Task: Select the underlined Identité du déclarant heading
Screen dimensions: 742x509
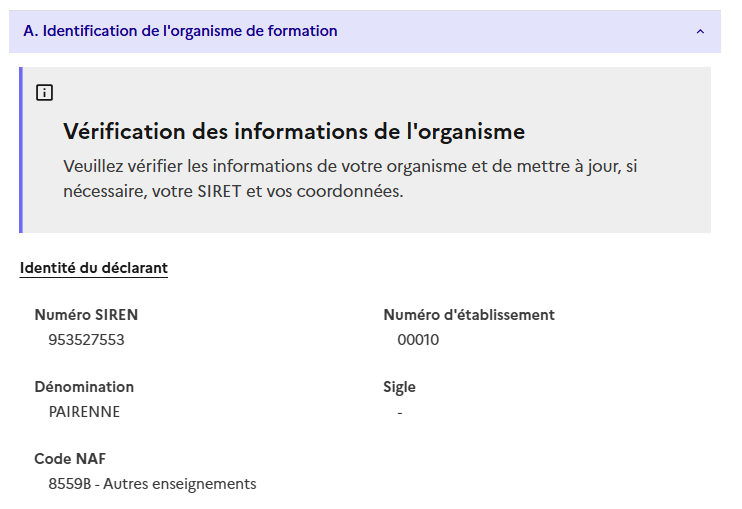Action: tap(94, 268)
